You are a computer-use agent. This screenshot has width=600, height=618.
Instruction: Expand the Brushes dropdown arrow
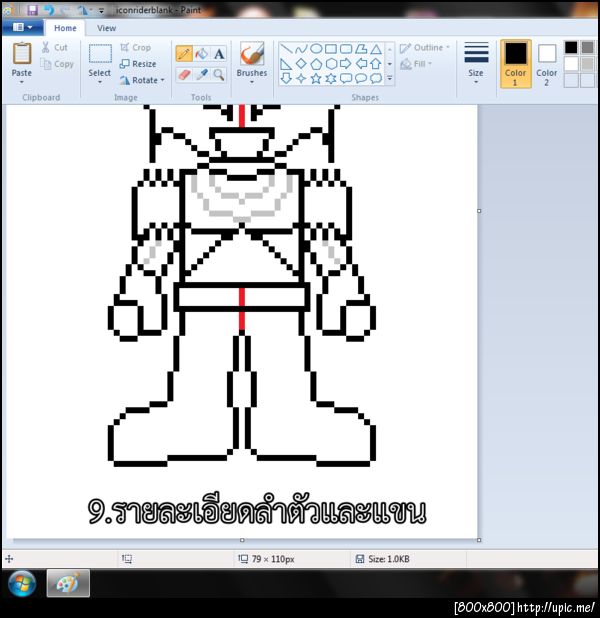[x=252, y=82]
